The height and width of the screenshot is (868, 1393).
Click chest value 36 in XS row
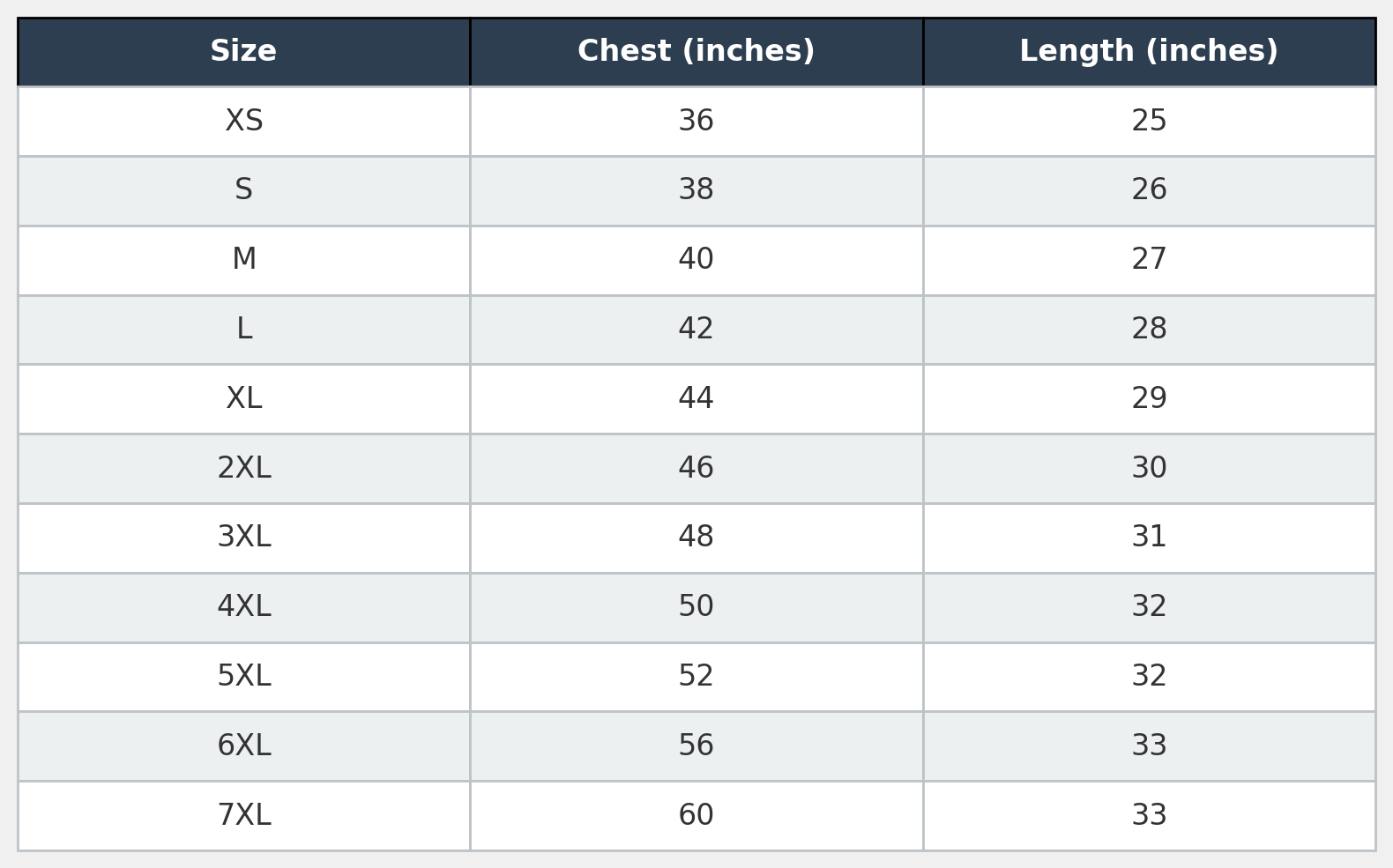(x=696, y=122)
